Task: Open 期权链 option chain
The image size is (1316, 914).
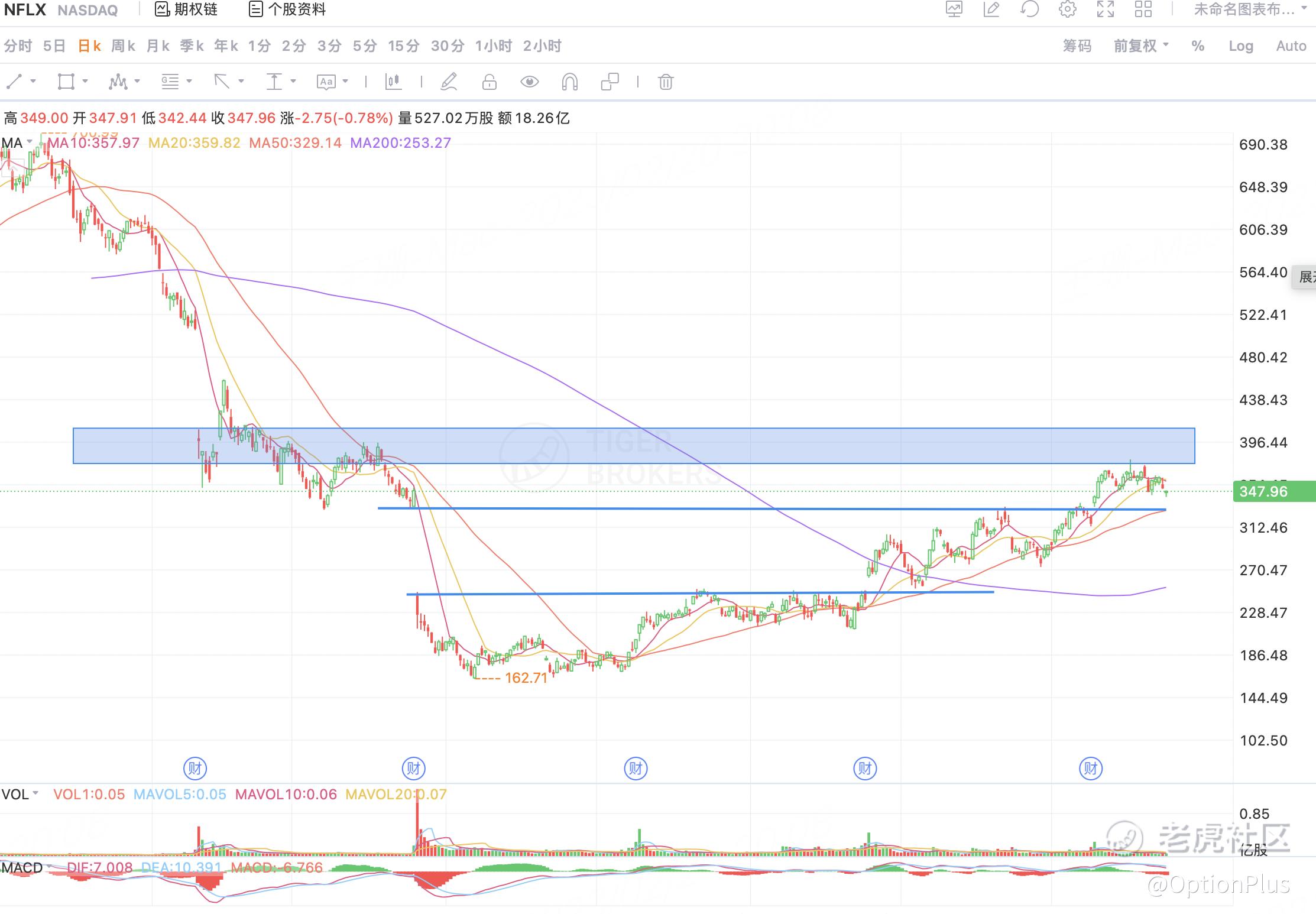Action: (x=187, y=9)
